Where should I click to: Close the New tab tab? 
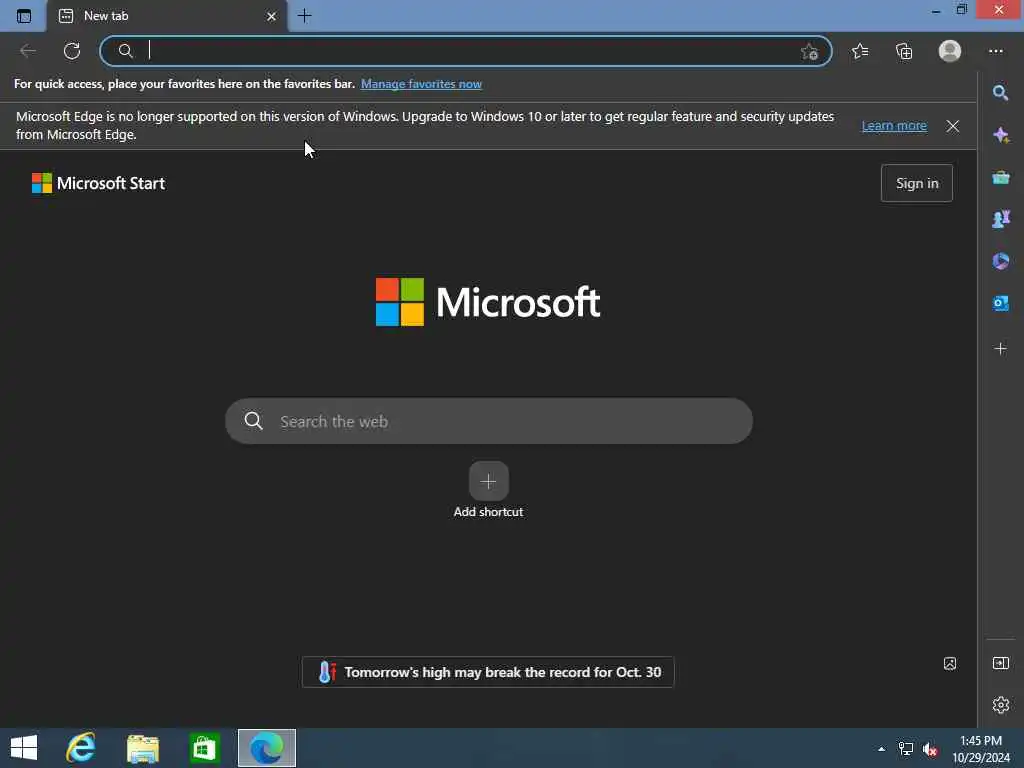click(x=271, y=16)
